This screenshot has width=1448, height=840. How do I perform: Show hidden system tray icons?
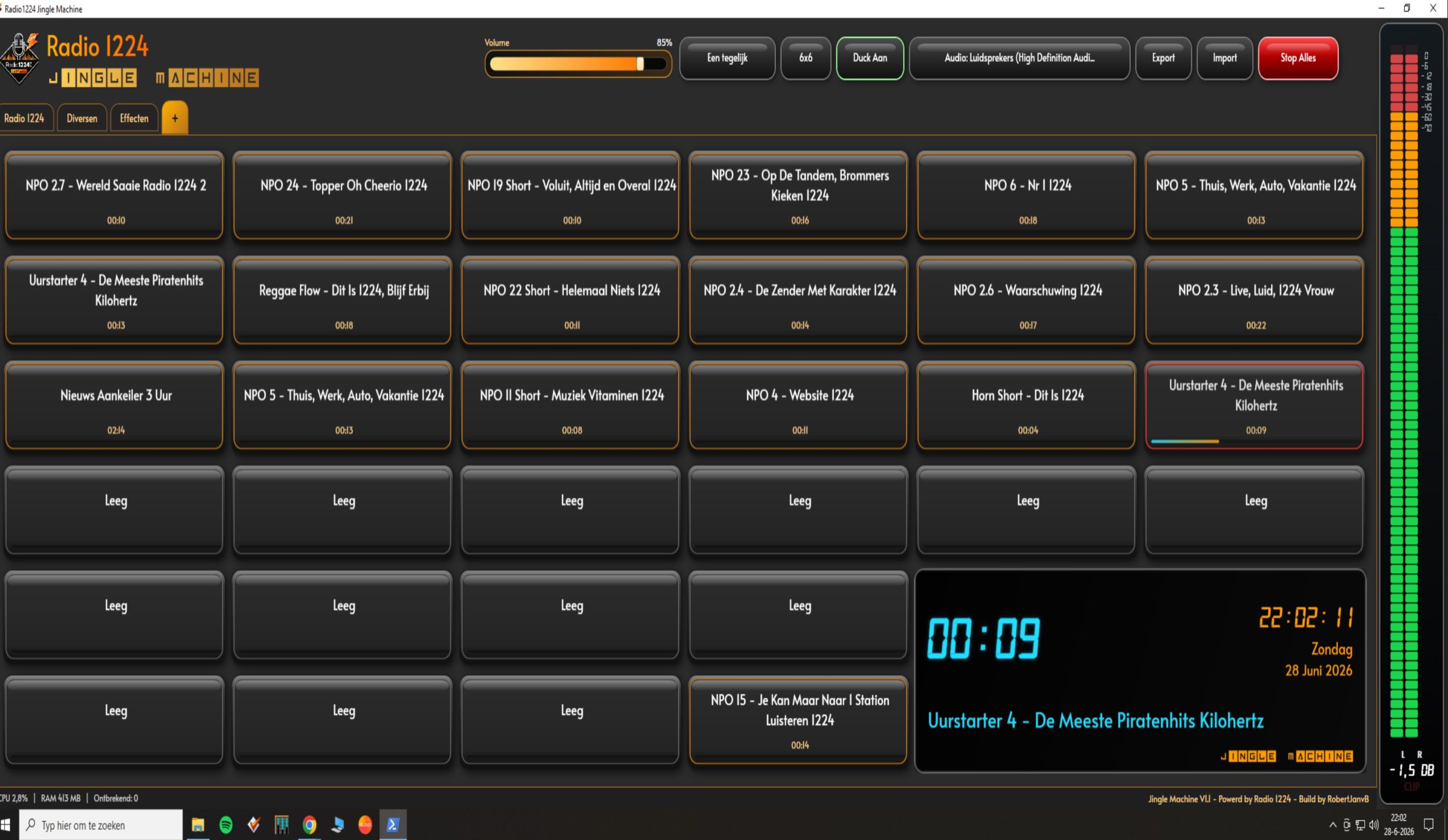1333,825
